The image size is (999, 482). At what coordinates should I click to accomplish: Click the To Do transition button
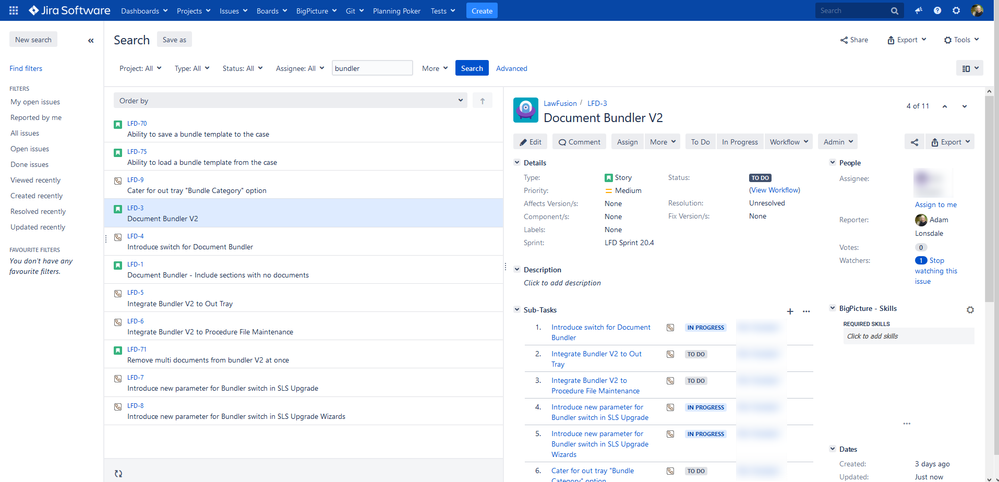[700, 142]
